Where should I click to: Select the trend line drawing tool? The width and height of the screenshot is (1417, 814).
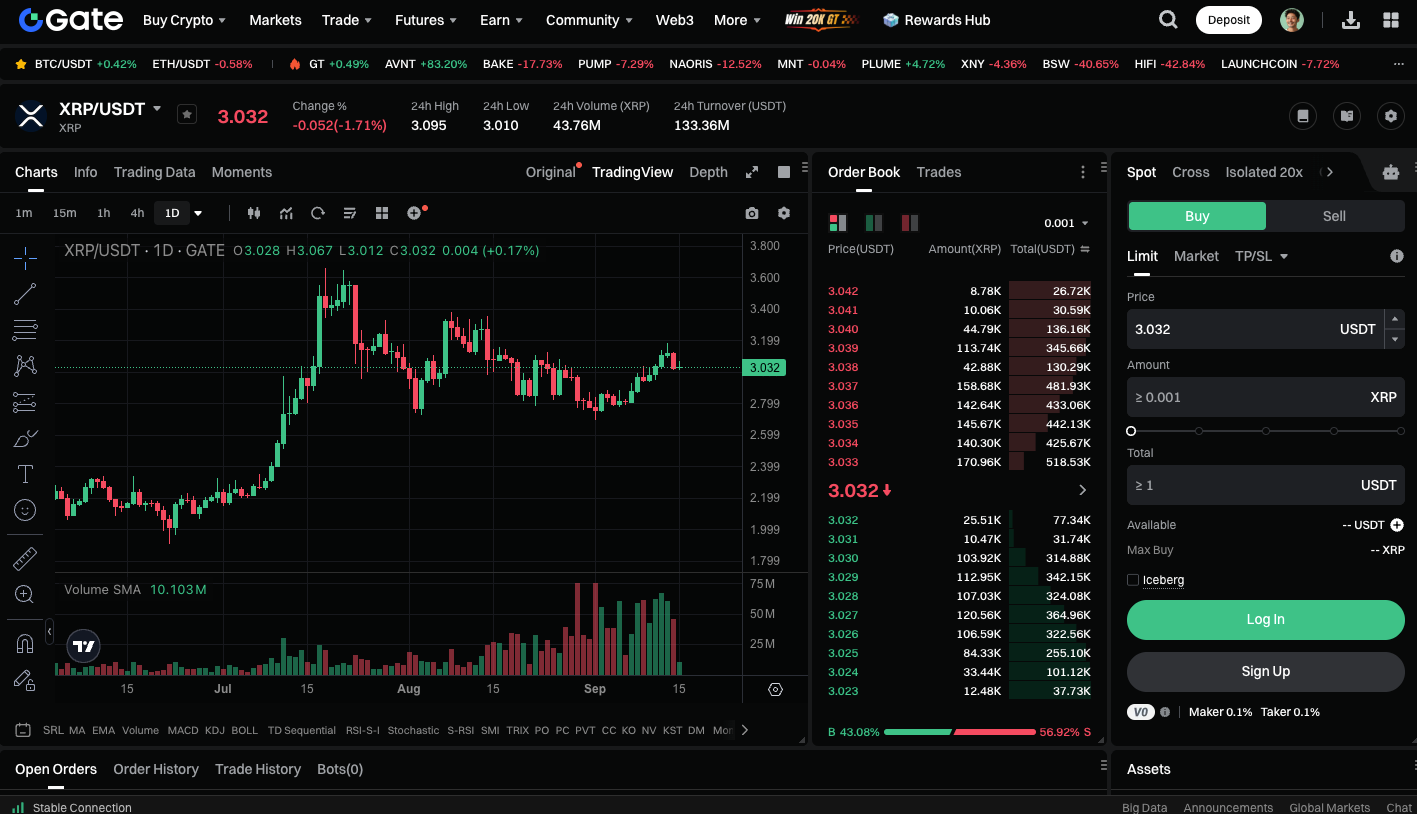[x=25, y=294]
